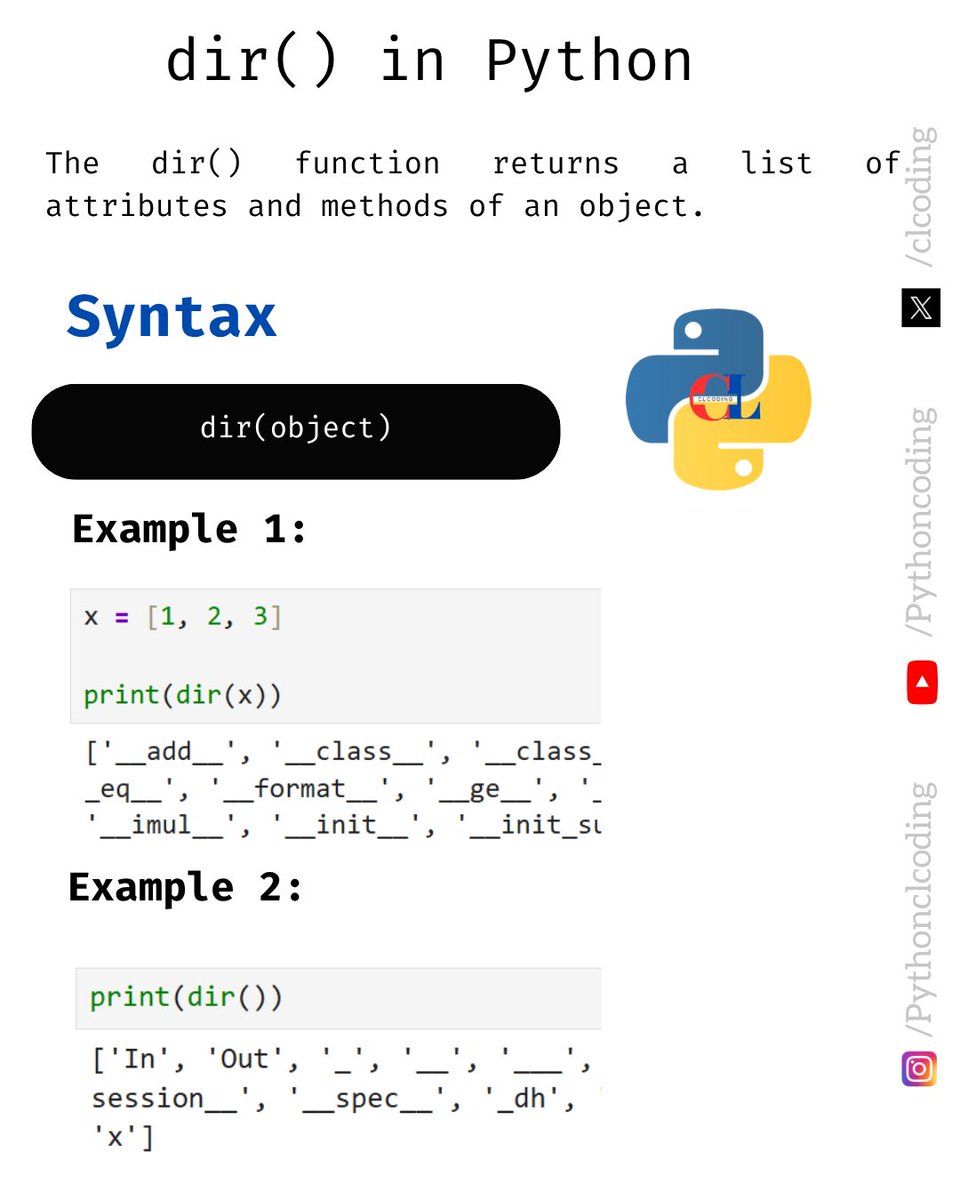Click the red YouTube icon

tap(922, 683)
